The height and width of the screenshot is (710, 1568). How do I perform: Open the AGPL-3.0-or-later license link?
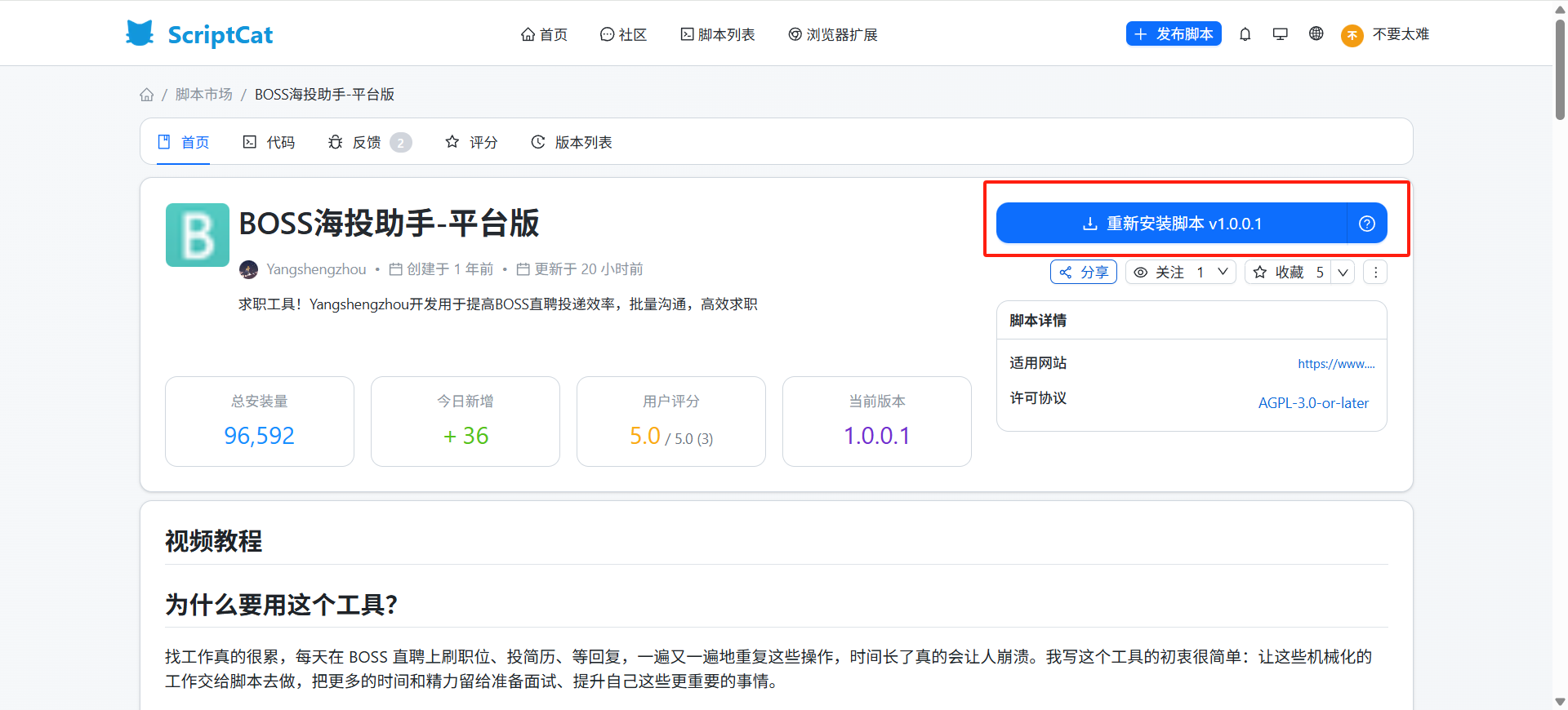coord(1313,403)
